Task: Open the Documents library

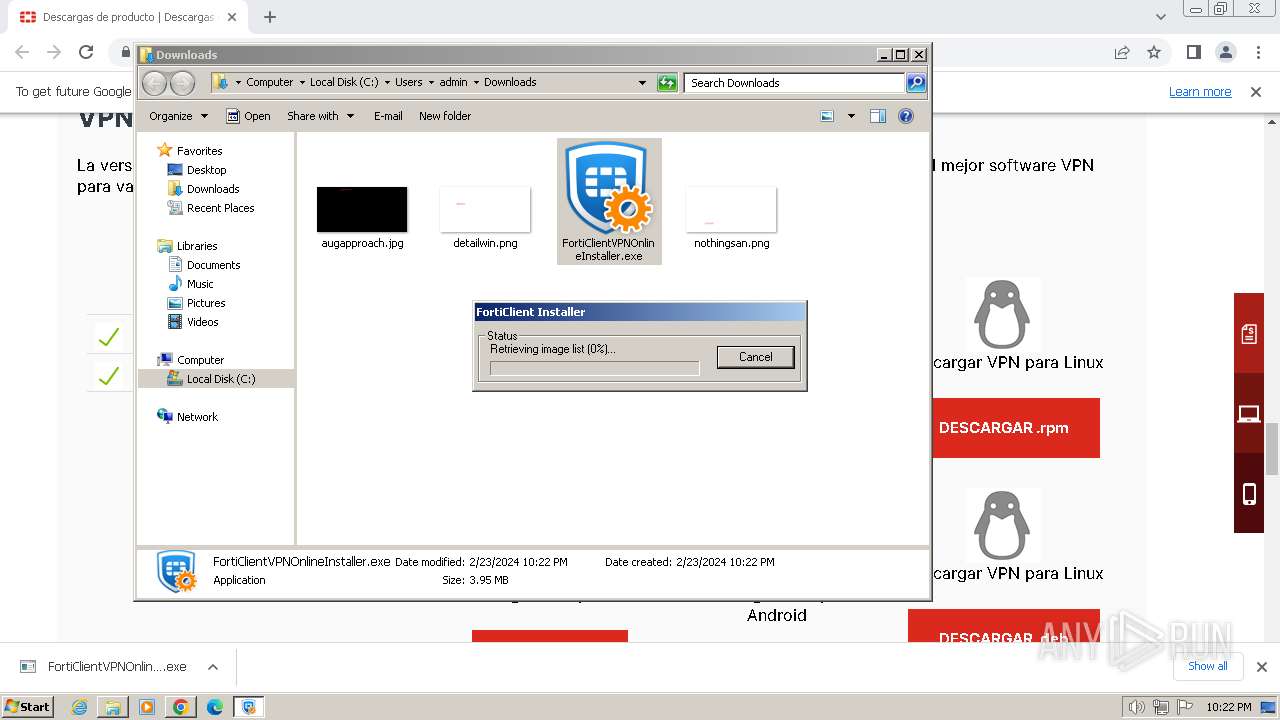Action: [x=213, y=265]
